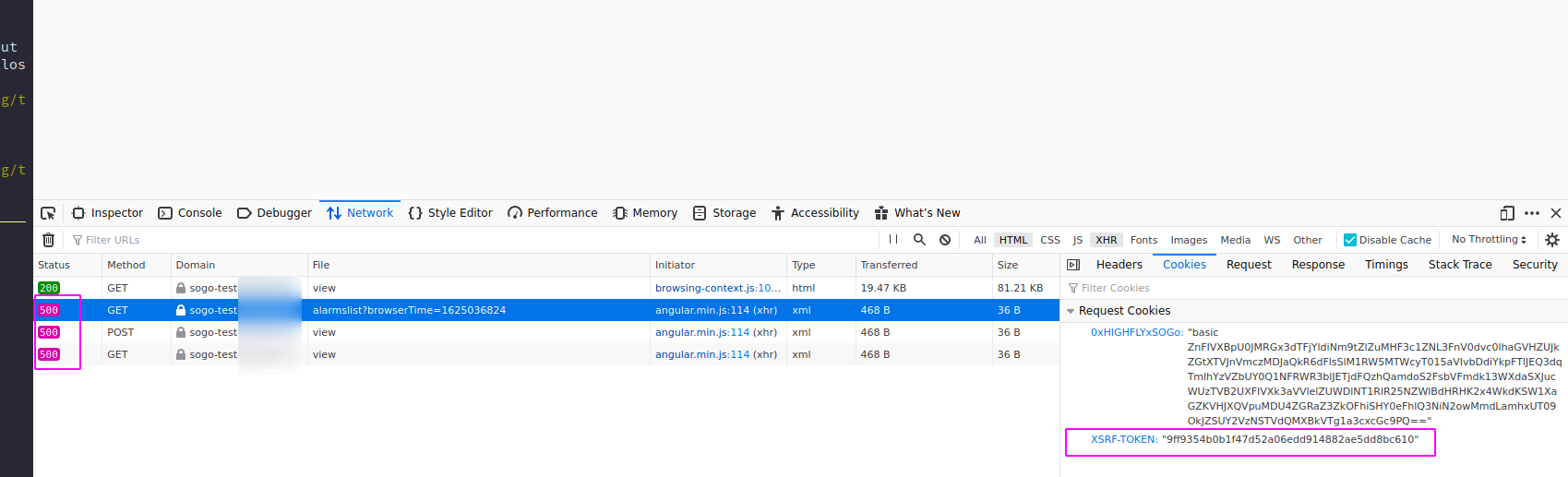Toggle responsive design mode icon
This screenshot has width=1568, height=477.
coord(1507,213)
